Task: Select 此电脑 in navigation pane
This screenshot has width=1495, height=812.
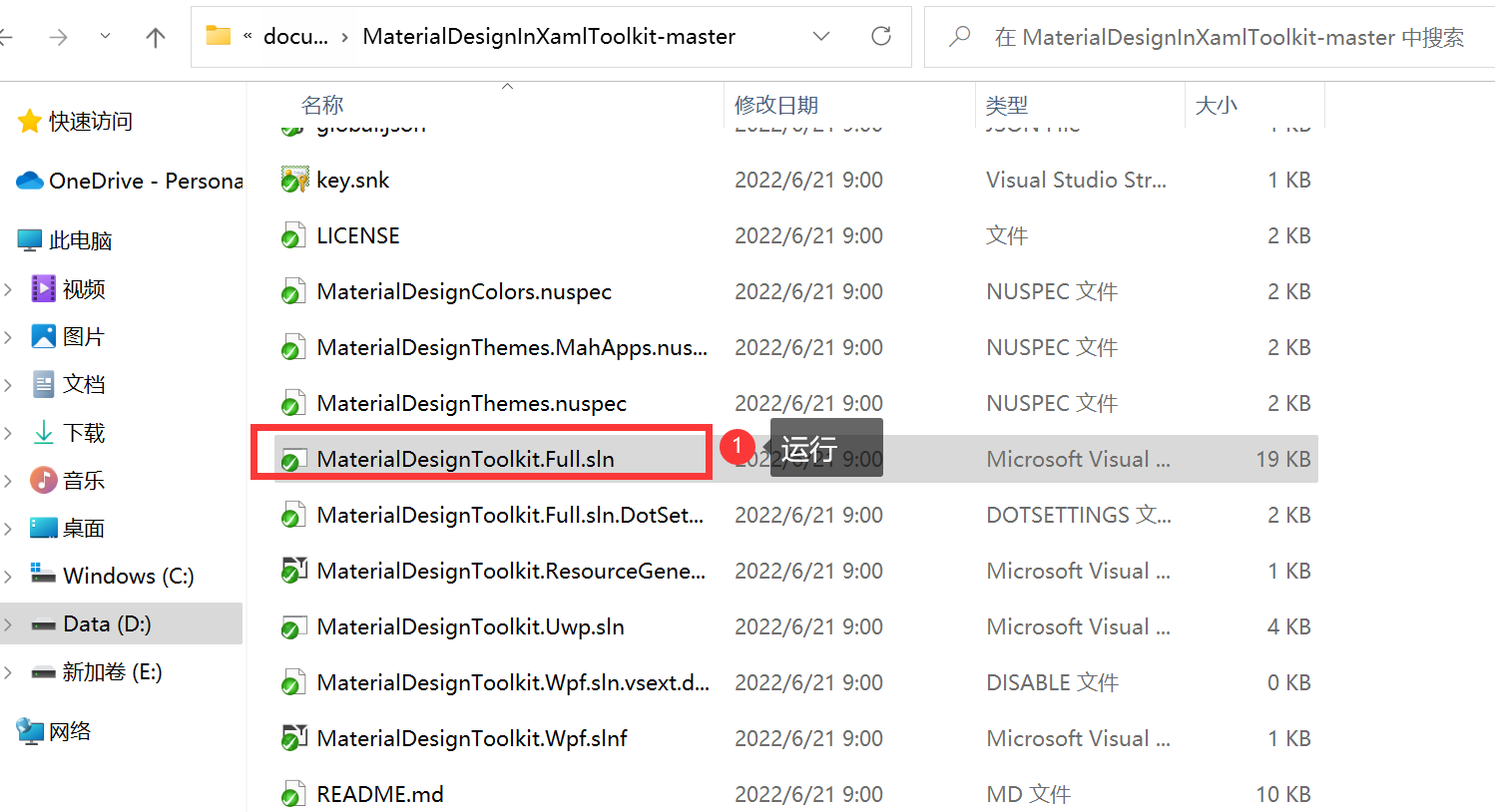Action: (x=81, y=240)
